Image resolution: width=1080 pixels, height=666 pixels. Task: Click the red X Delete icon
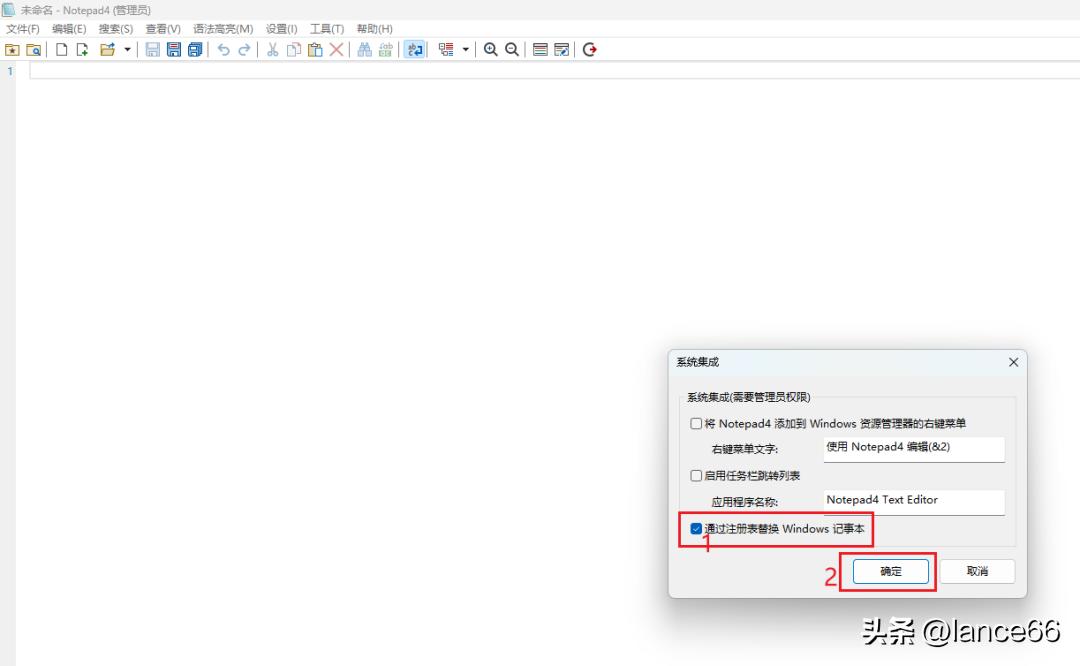tap(336, 50)
